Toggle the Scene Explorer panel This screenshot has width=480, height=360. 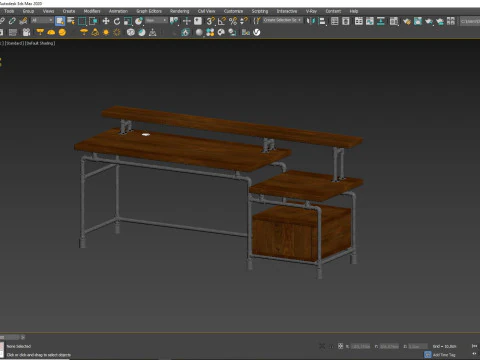click(335, 21)
